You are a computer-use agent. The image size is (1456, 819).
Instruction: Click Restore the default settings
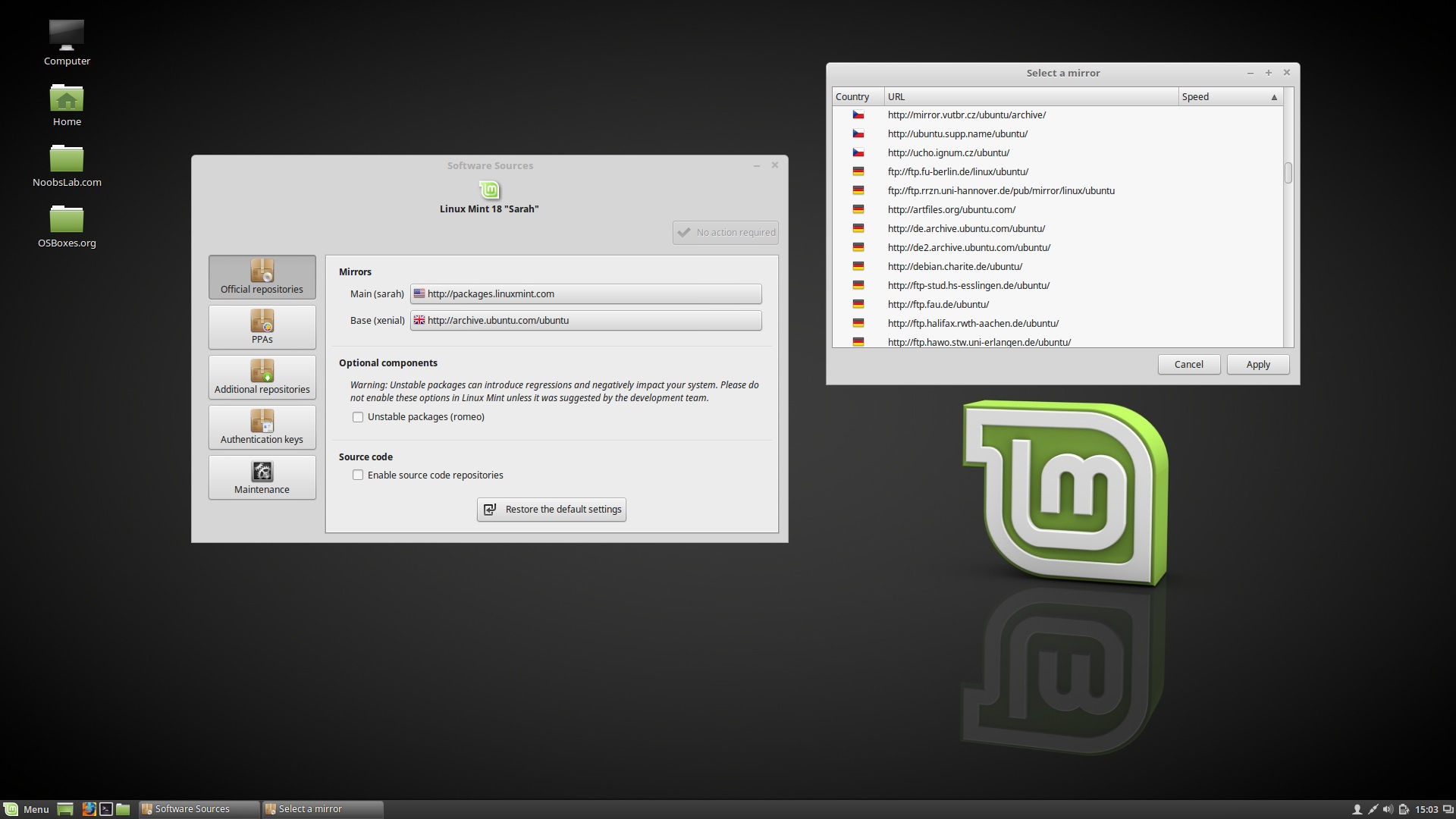[x=551, y=509]
